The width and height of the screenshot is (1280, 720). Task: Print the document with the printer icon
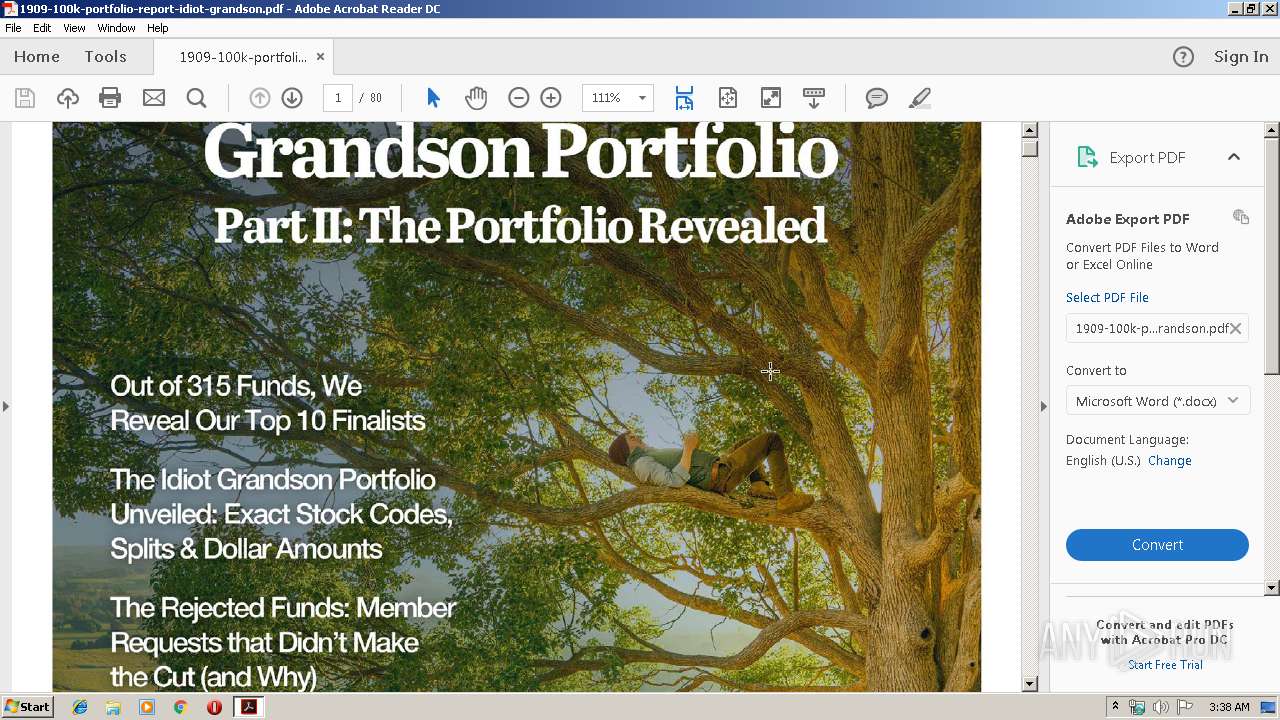click(110, 98)
